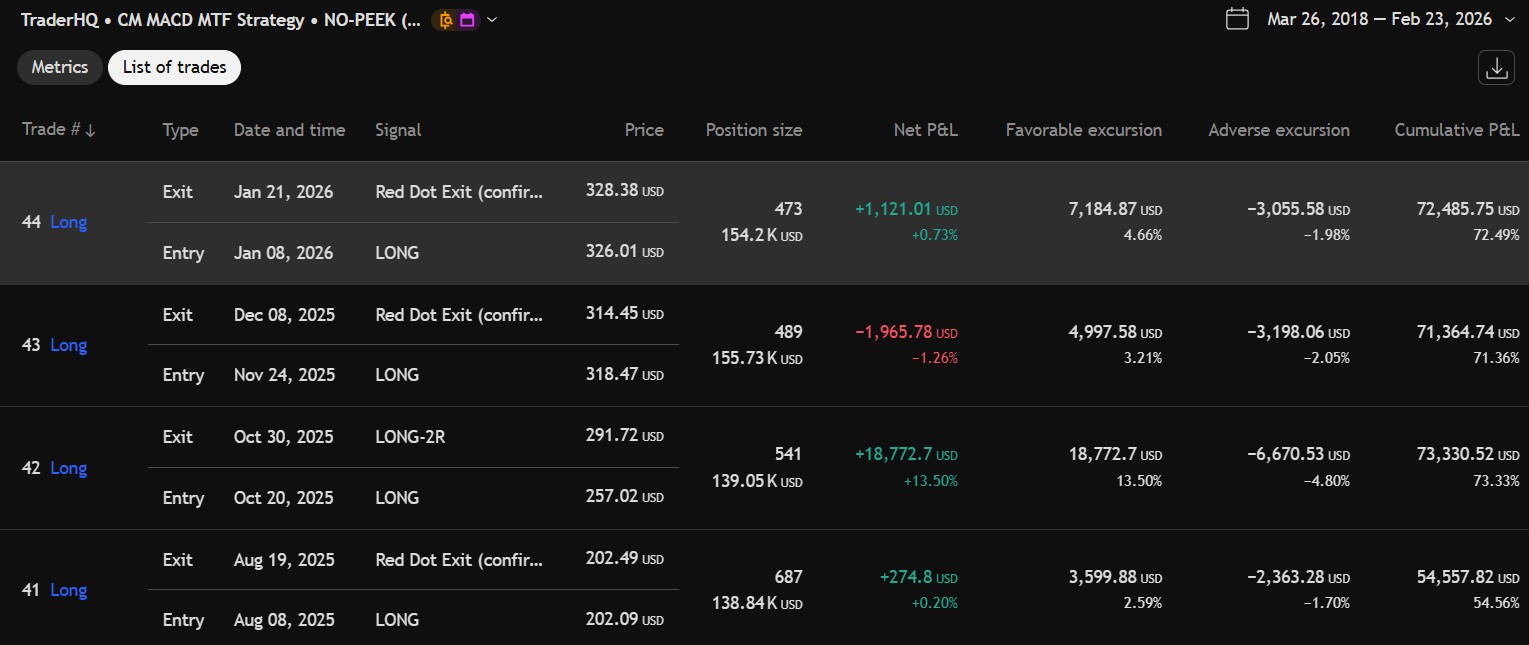Click the orange strategy badge icon

[446, 20]
